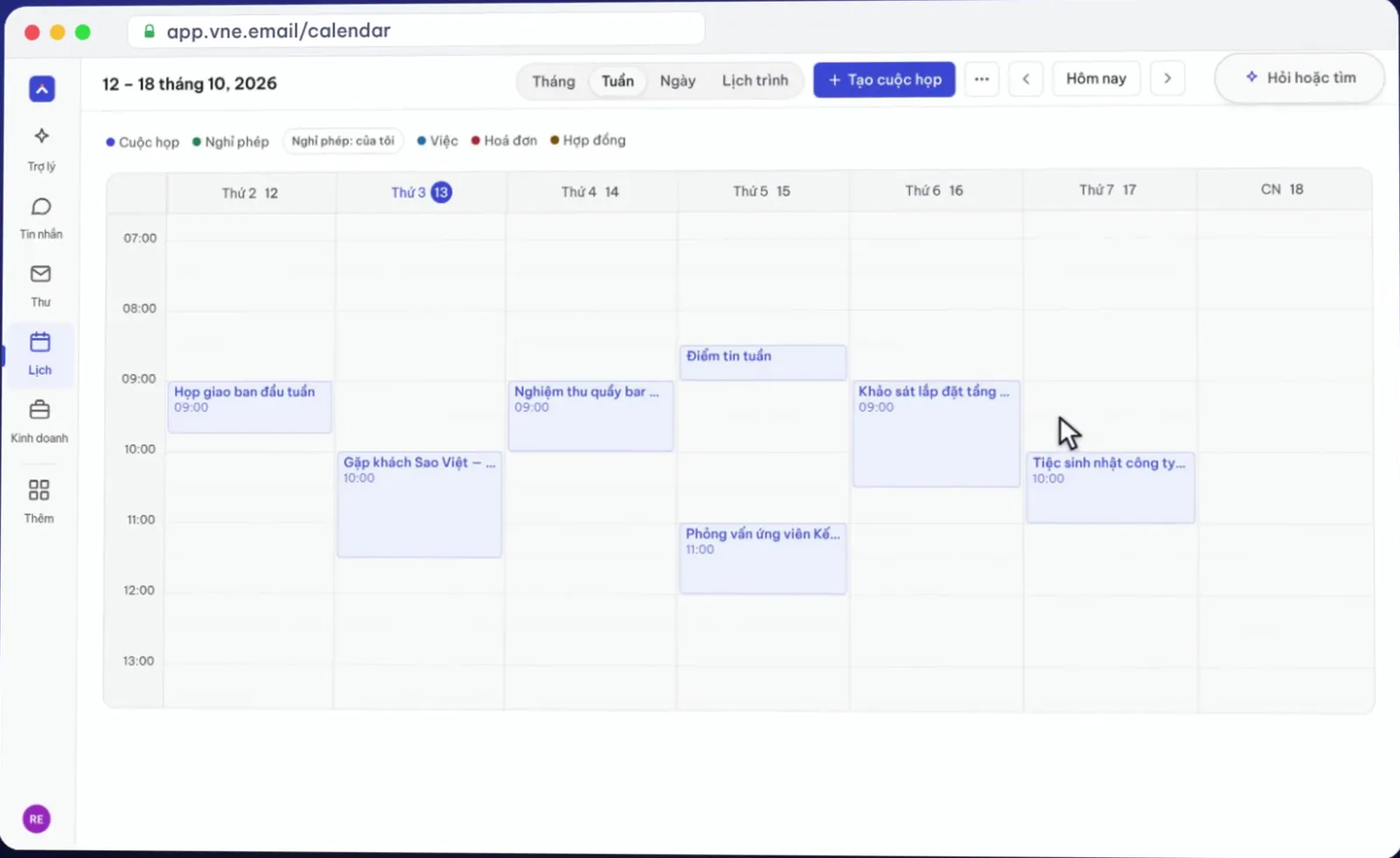Toggle Hợp đồng category filter
1400x858 pixels.
(x=588, y=140)
